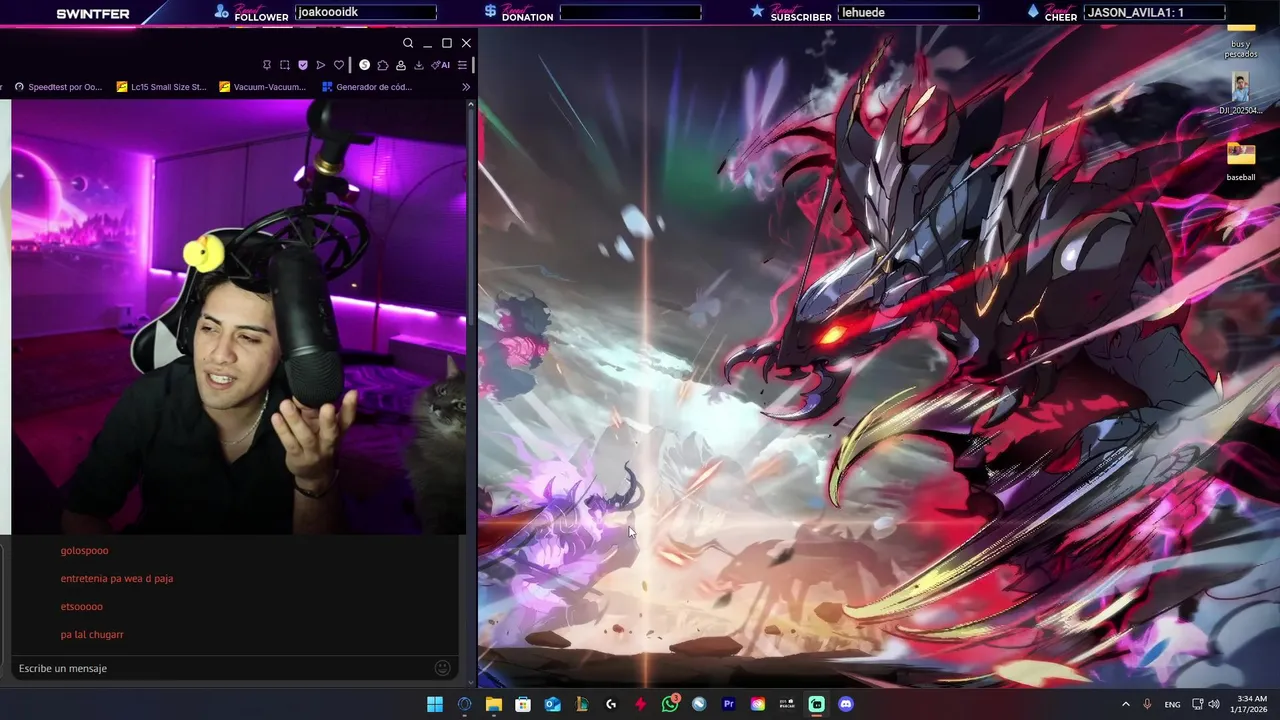Viewport: 1280px width, 720px height.
Task: Open the baseball desktop folder
Action: pos(1241,162)
